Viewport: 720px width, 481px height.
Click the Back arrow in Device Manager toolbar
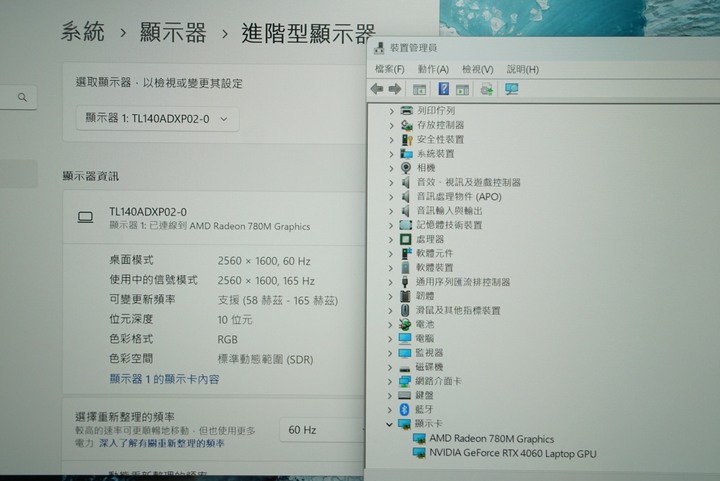[x=377, y=89]
